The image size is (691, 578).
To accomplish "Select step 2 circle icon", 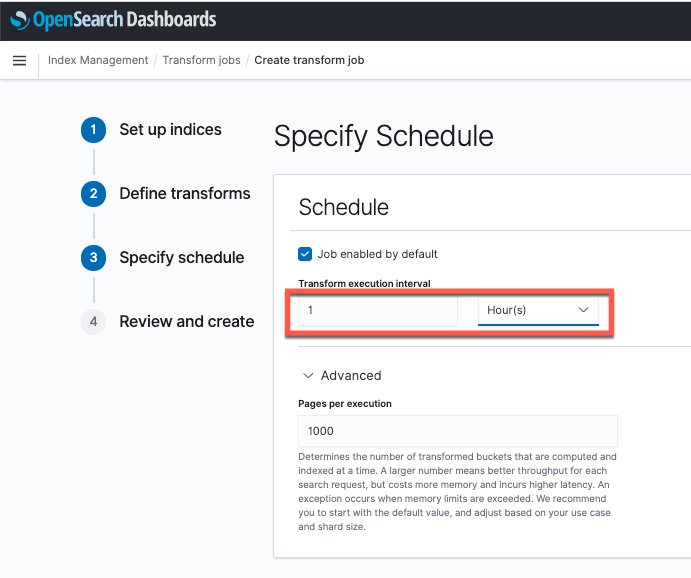I will [93, 194].
